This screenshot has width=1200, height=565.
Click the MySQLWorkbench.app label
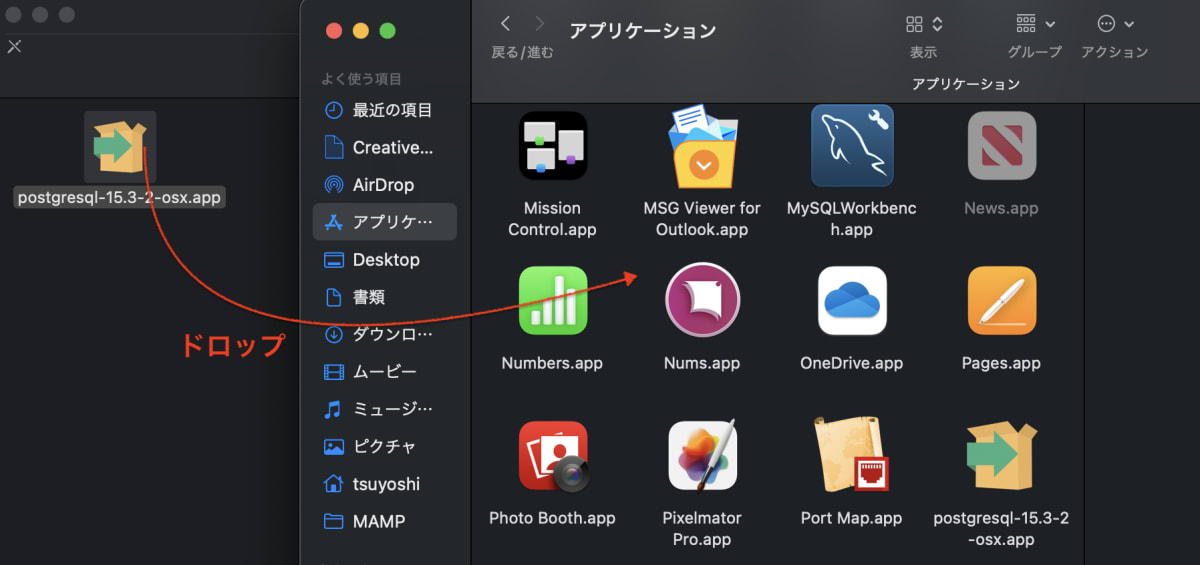[852, 219]
